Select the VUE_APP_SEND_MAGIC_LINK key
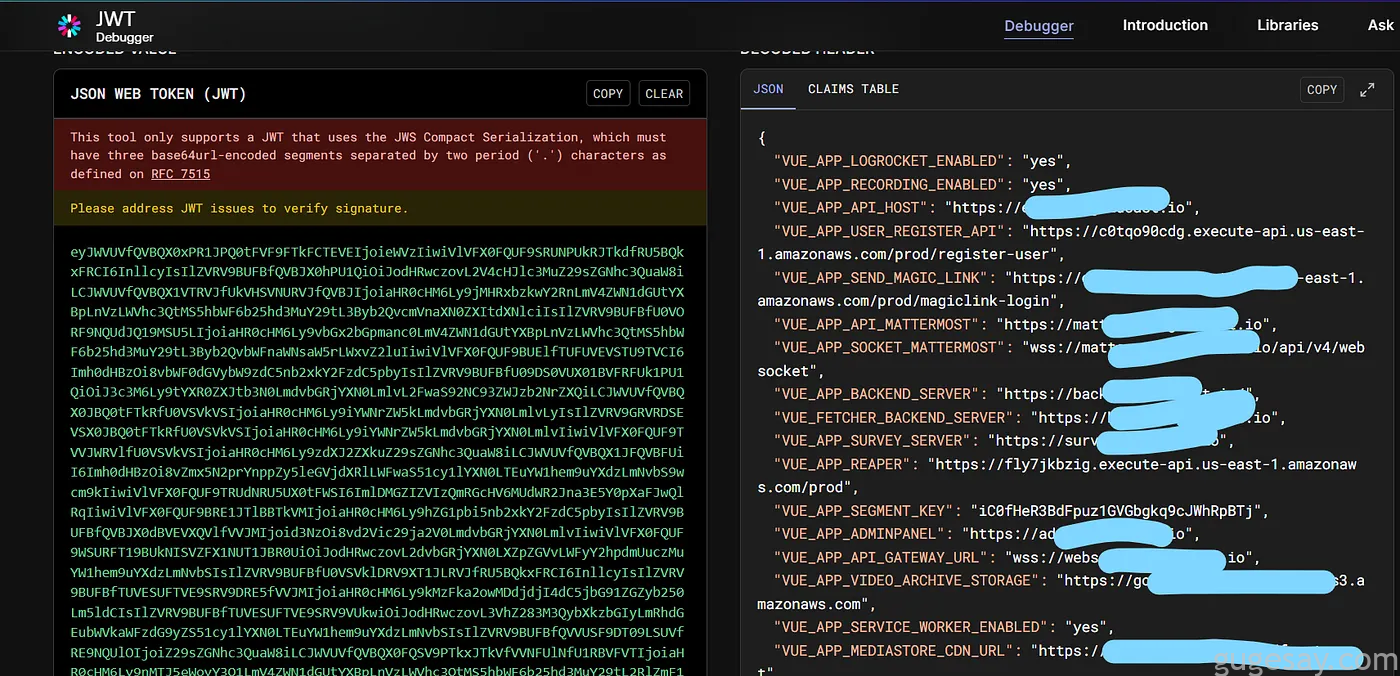Screen dimensions: 1400x676 point(882,278)
